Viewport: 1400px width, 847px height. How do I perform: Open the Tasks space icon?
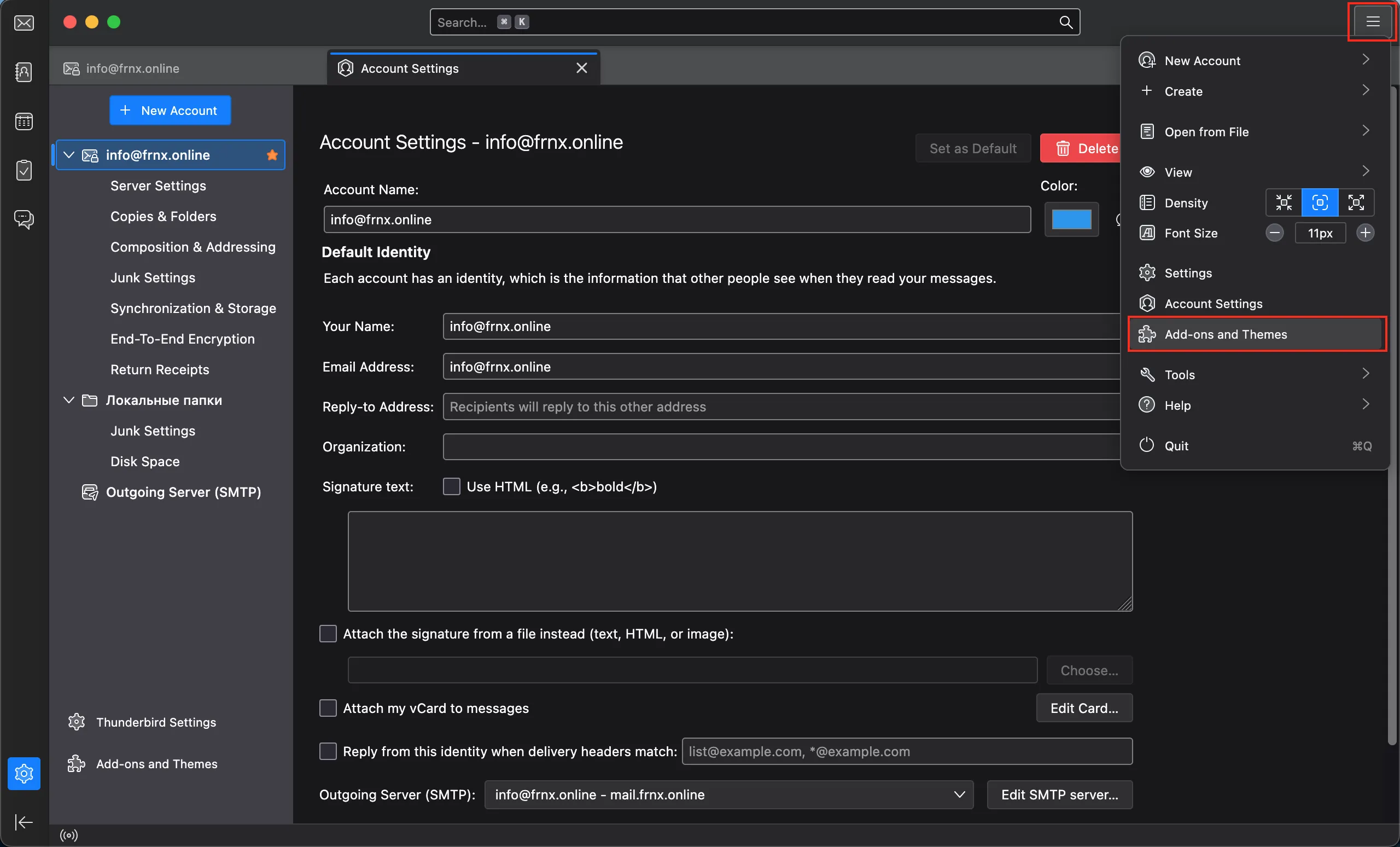(x=24, y=170)
